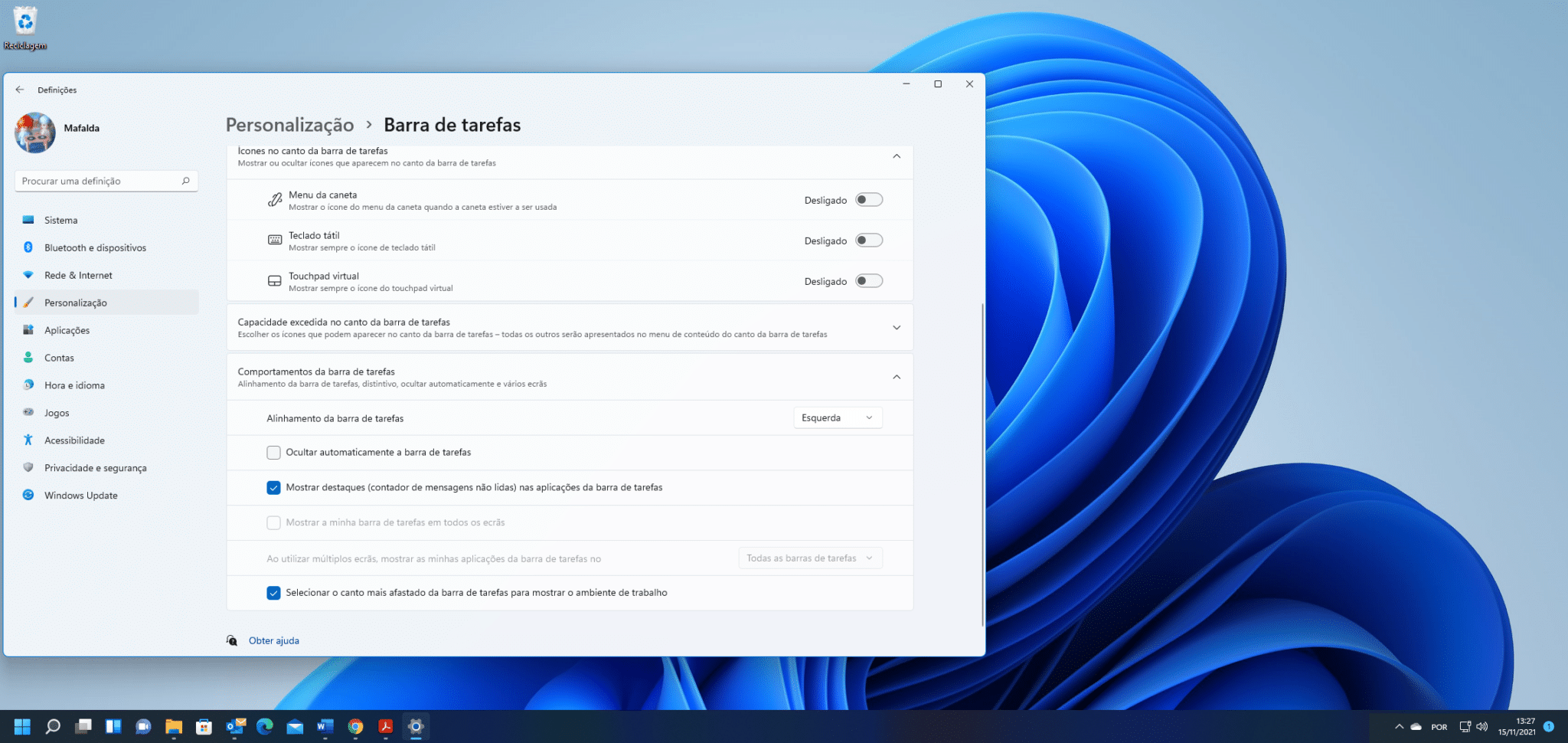Expand Capacidade excedida no canto section
Viewport: 1568px width, 743px height.
pos(897,328)
